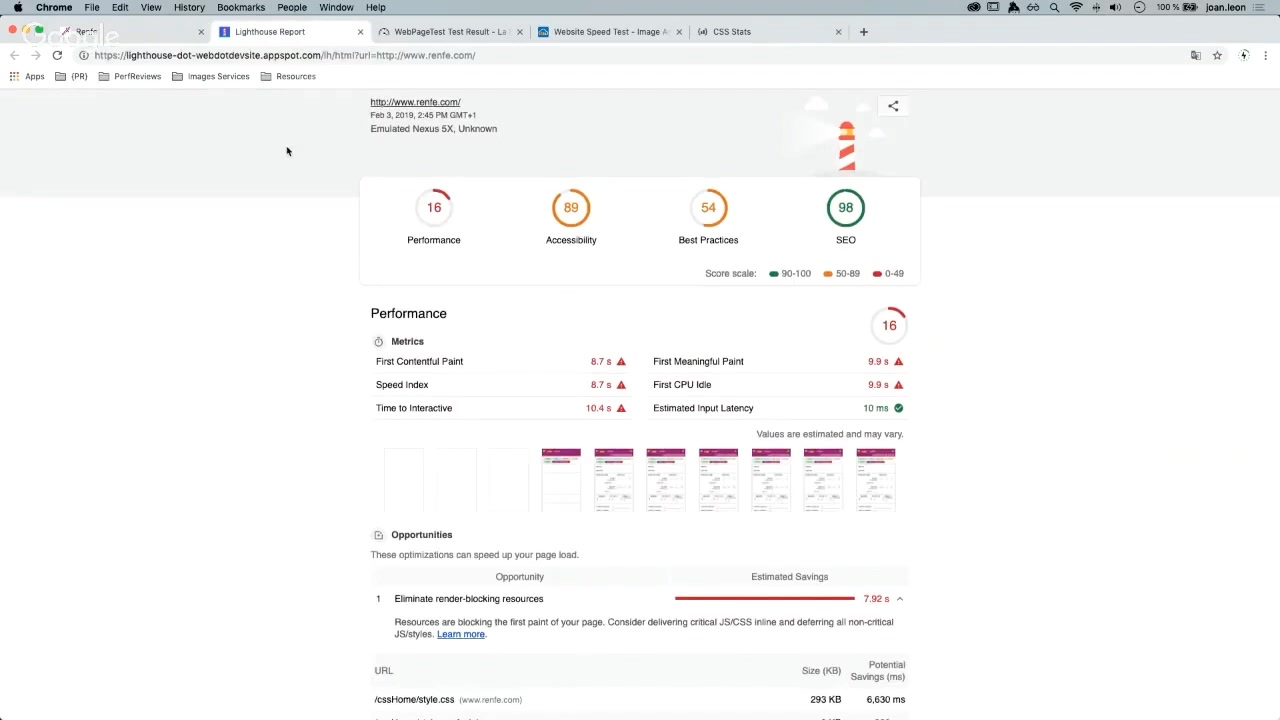The image size is (1280, 720).
Task: Open the Creative Cloud menu bar icon
Action: (974, 7)
